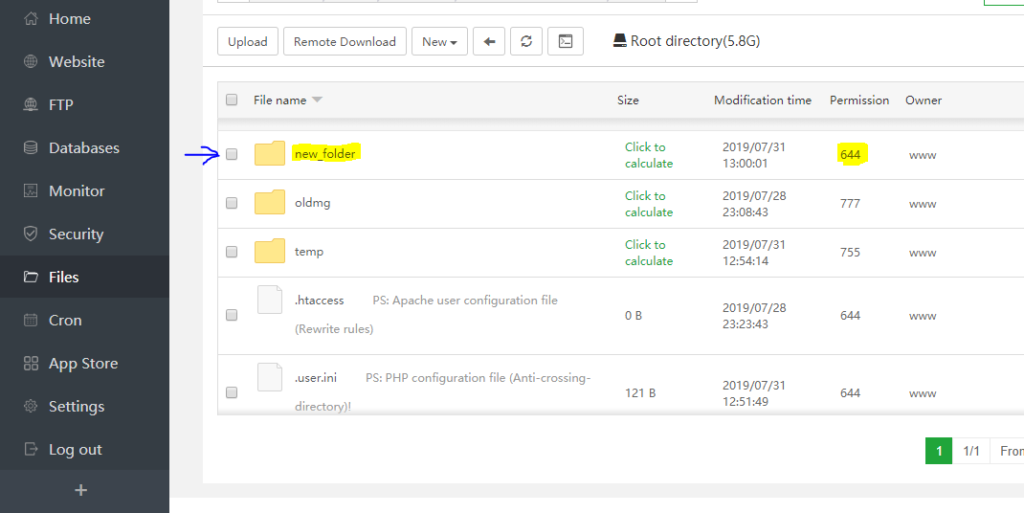Open the .htaccess file name
This screenshot has width=1024, height=513.
[319, 300]
